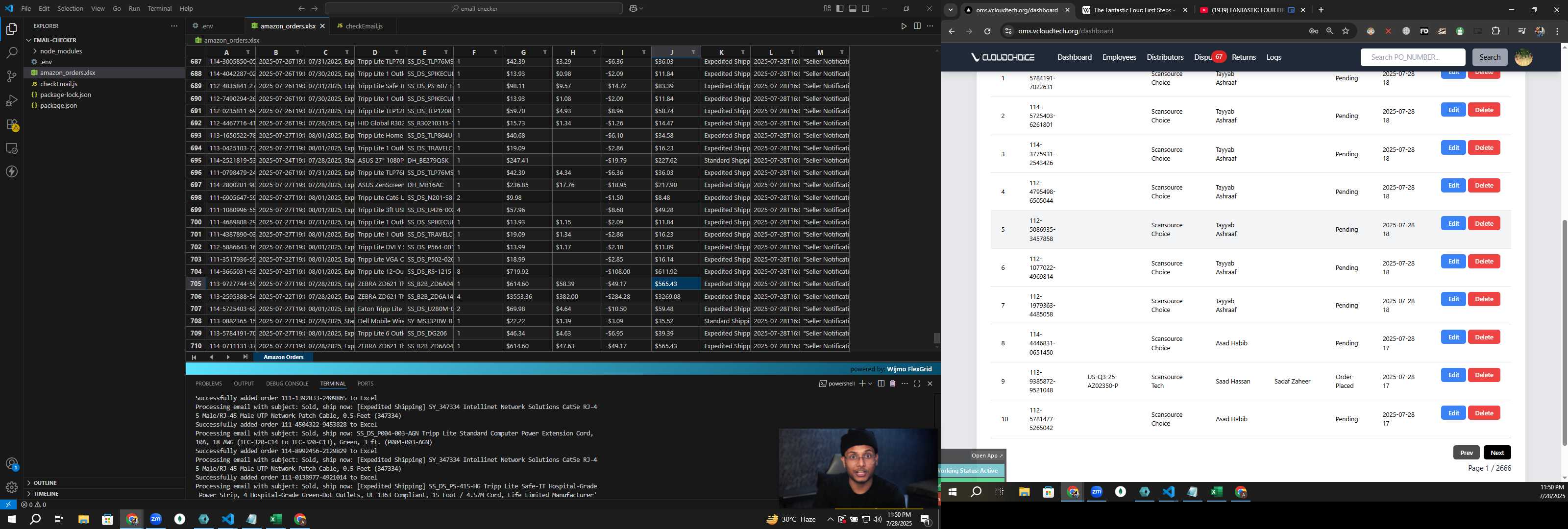
Task: Open Copilot chat icon in VS Code title bar
Action: pyautogui.click(x=633, y=8)
